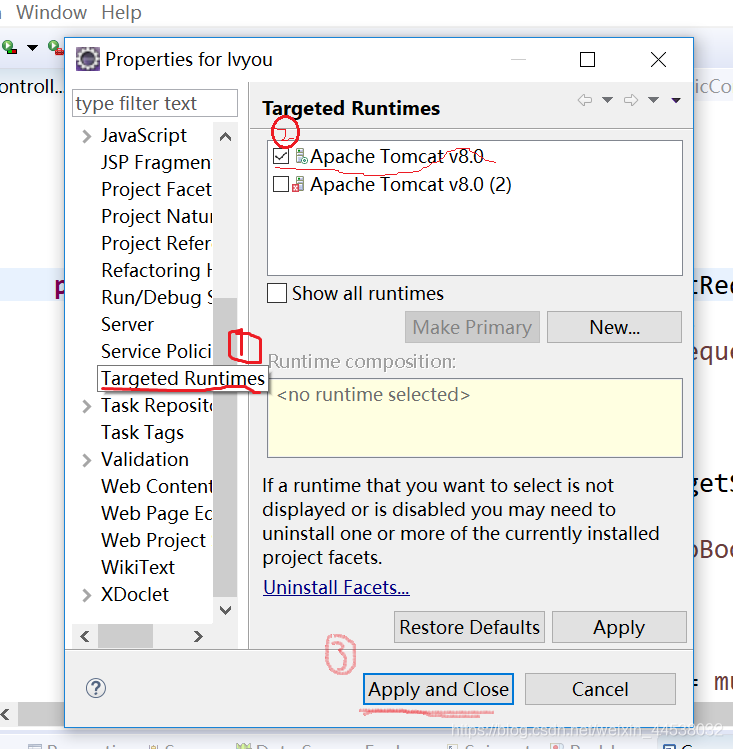Image resolution: width=733 pixels, height=749 pixels.
Task: Click the tree horizontal scroll right arrow
Action: [198, 636]
